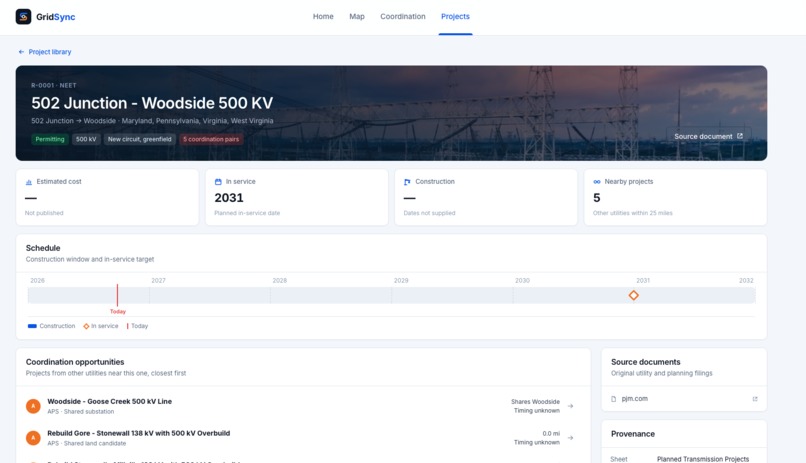Click the in-service diamond marker on timeline

click(633, 295)
